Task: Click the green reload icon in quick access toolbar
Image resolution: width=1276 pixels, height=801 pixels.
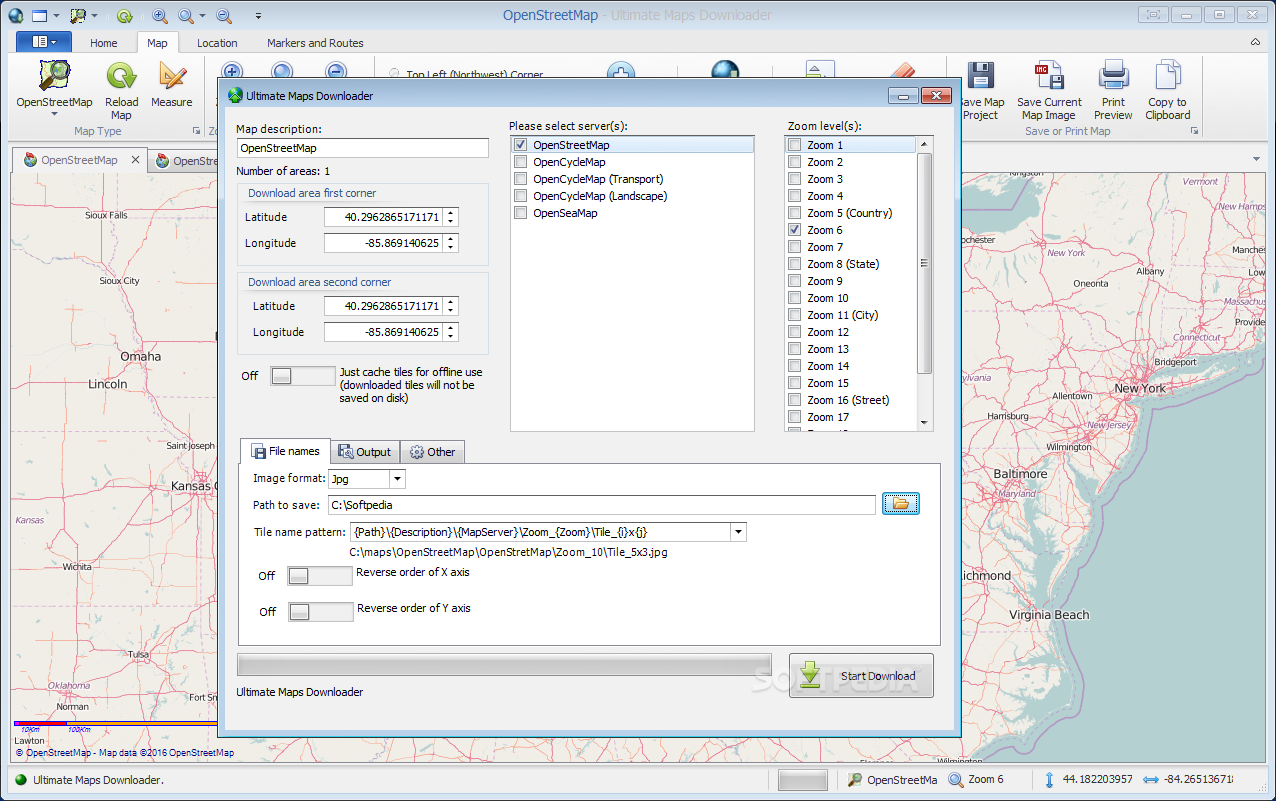Action: pos(124,15)
